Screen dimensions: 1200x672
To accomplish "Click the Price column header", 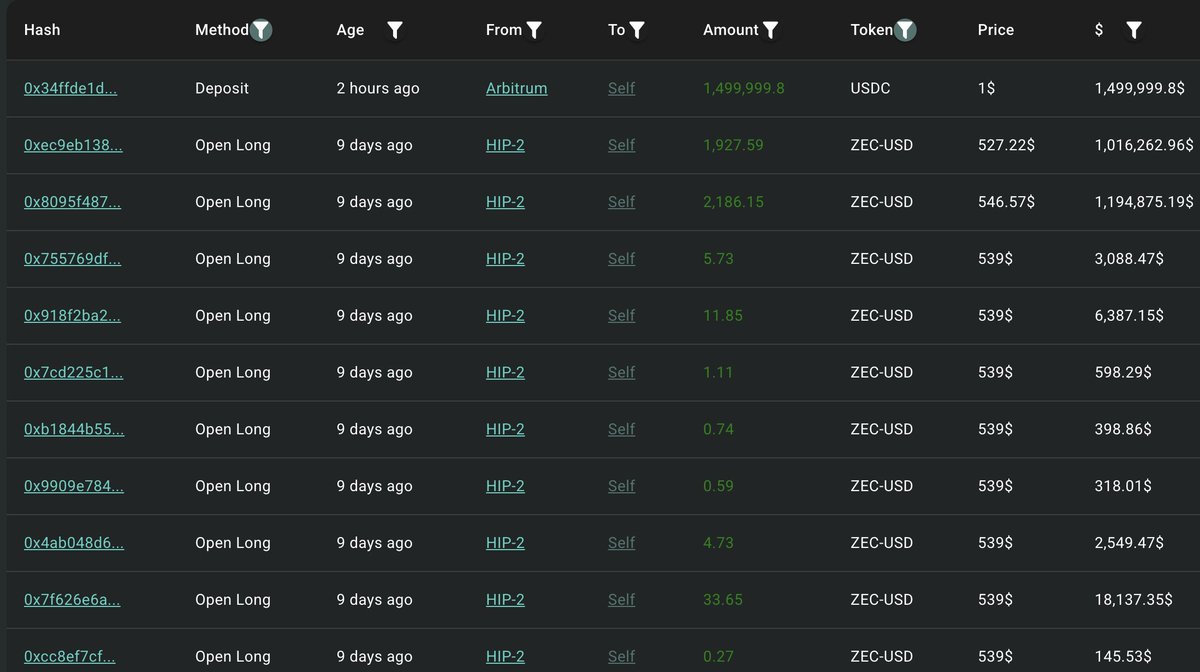I will coord(996,30).
